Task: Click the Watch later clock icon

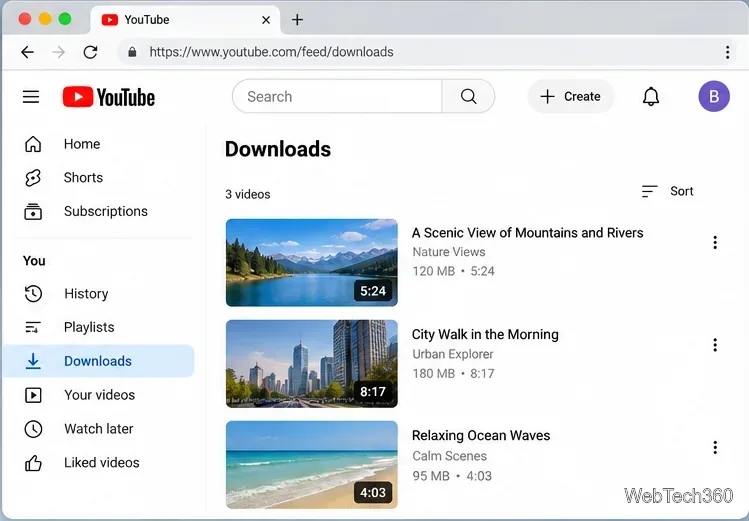Action: coord(33,429)
